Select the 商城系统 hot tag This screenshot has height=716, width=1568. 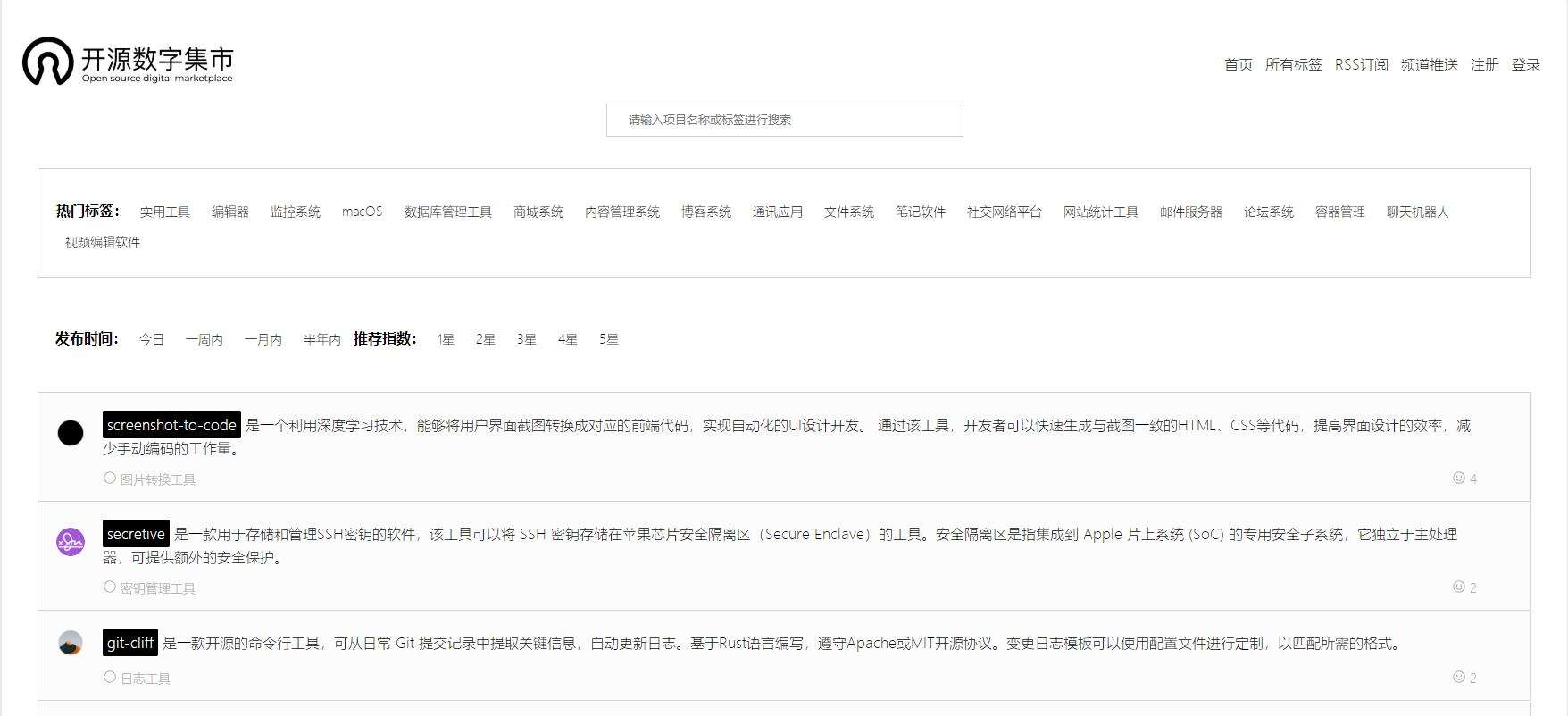coord(538,212)
